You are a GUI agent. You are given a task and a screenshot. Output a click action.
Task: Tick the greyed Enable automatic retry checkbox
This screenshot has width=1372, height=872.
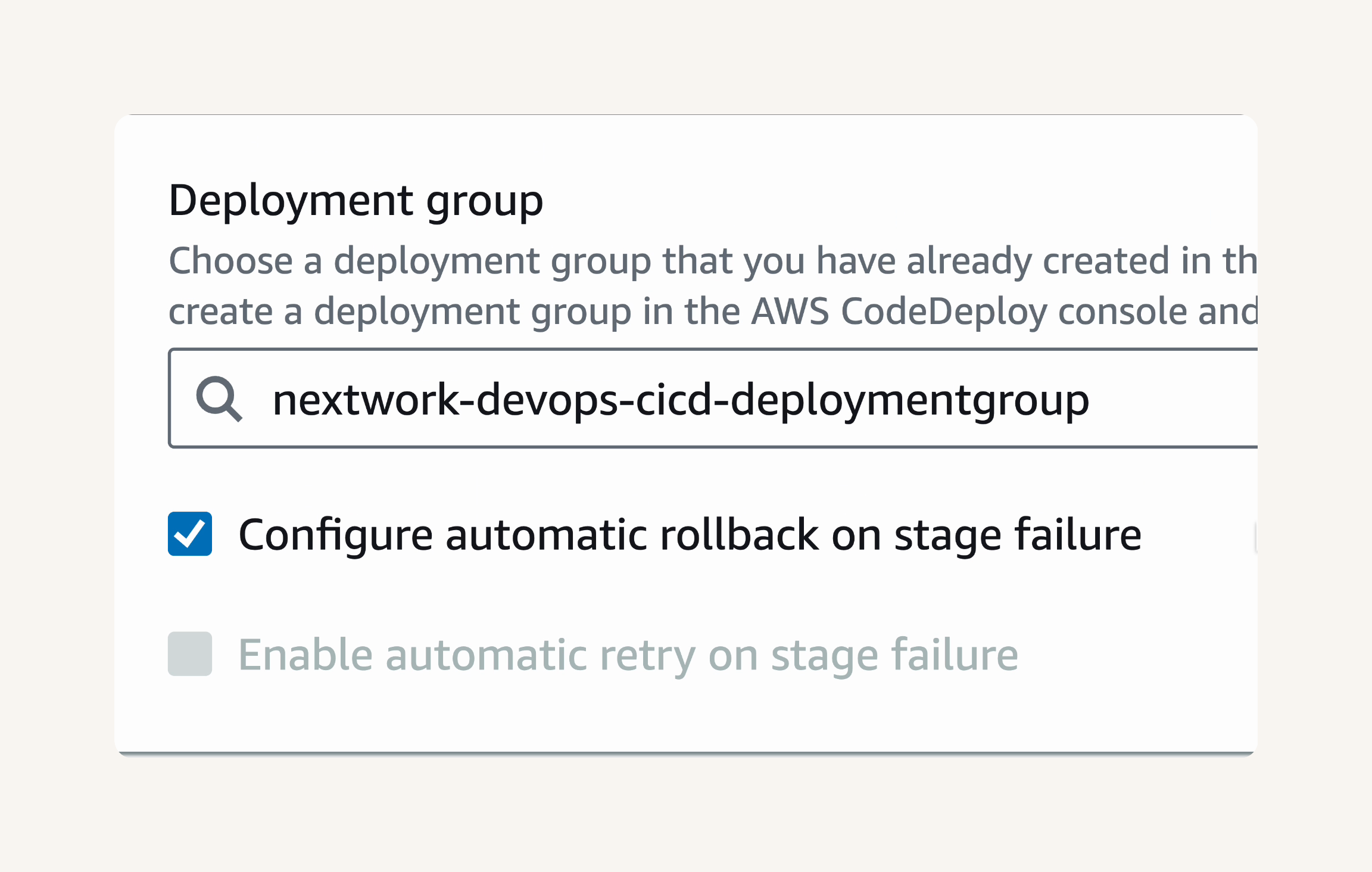click(x=190, y=654)
